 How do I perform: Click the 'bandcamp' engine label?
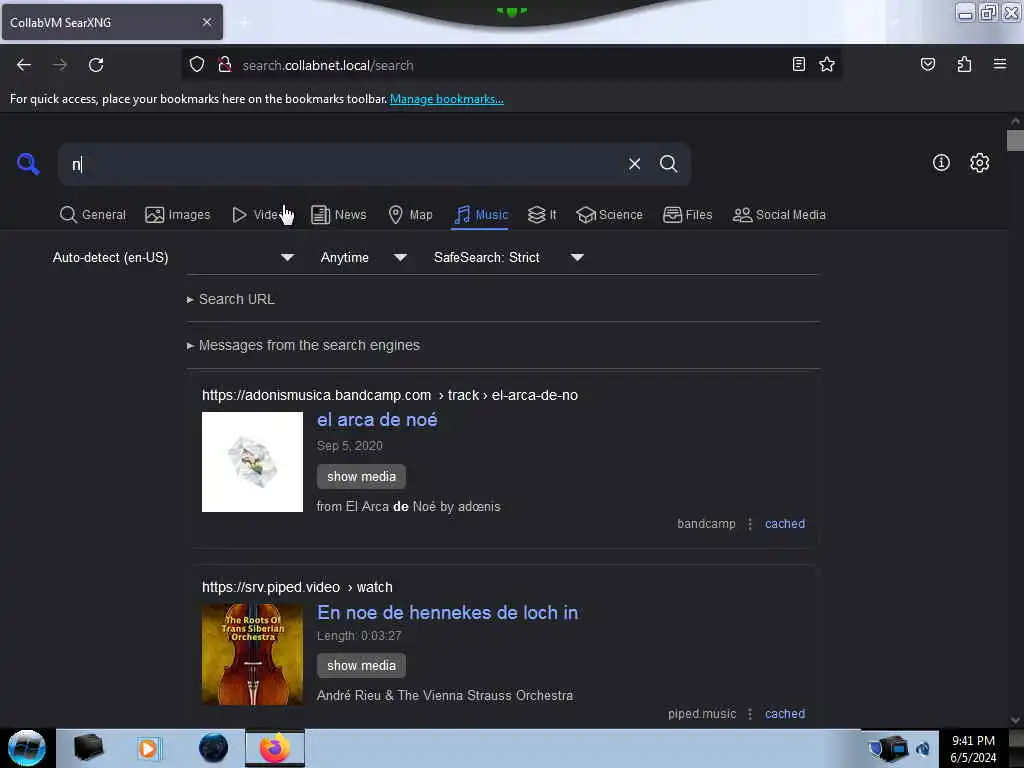[x=706, y=524]
